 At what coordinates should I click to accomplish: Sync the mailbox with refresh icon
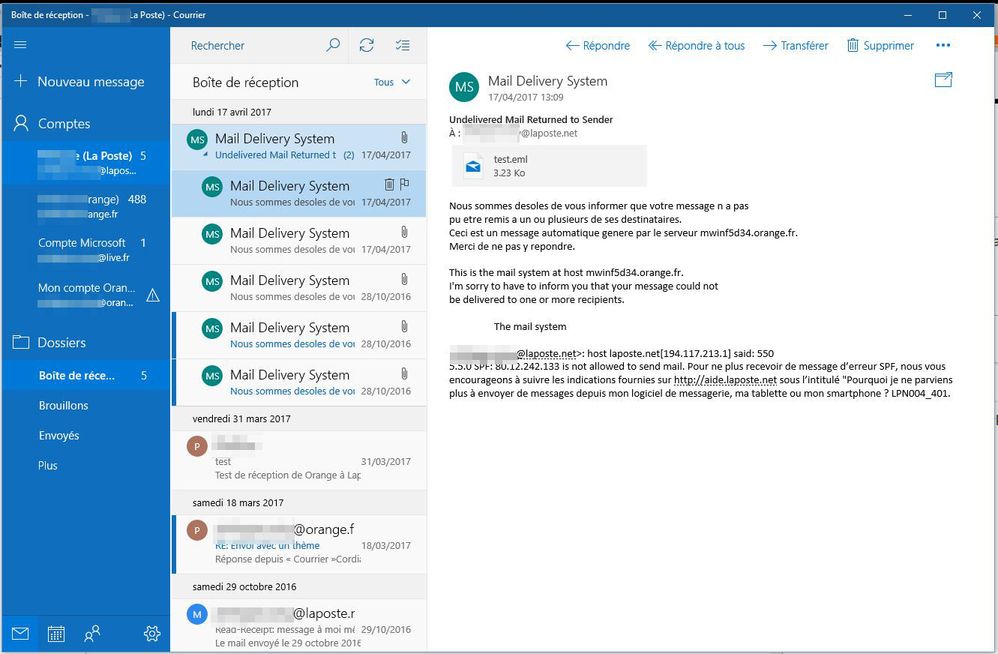pos(367,45)
